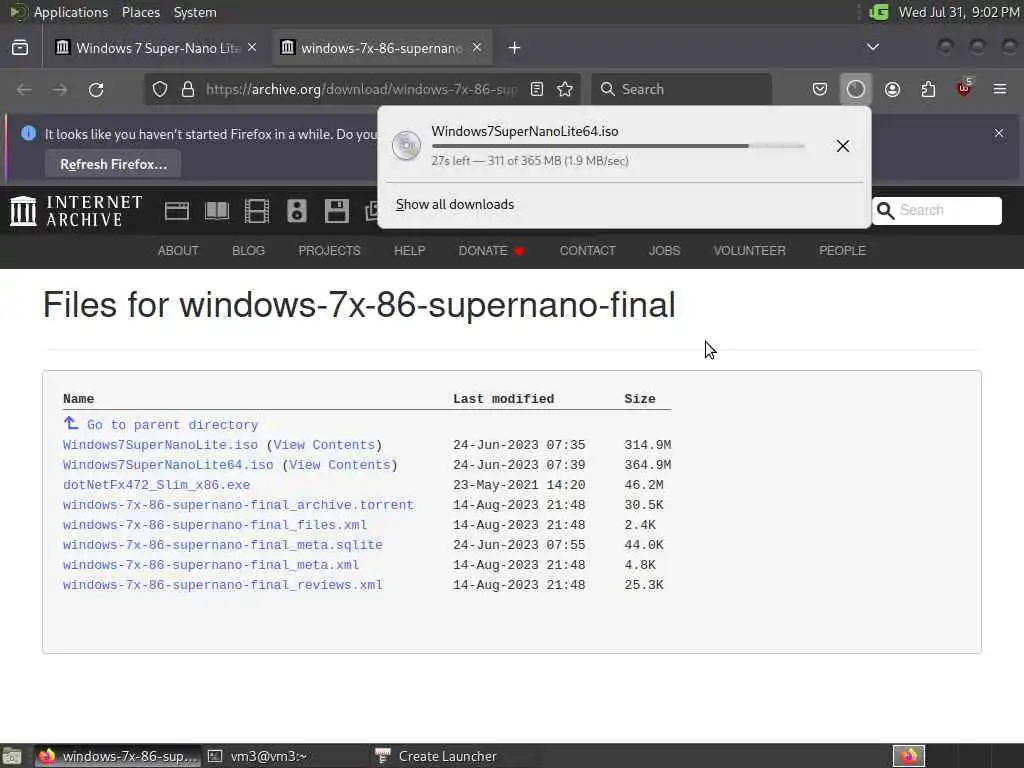This screenshot has width=1024, height=768.
Task: Open the DONATE nav link
Action: click(x=490, y=251)
